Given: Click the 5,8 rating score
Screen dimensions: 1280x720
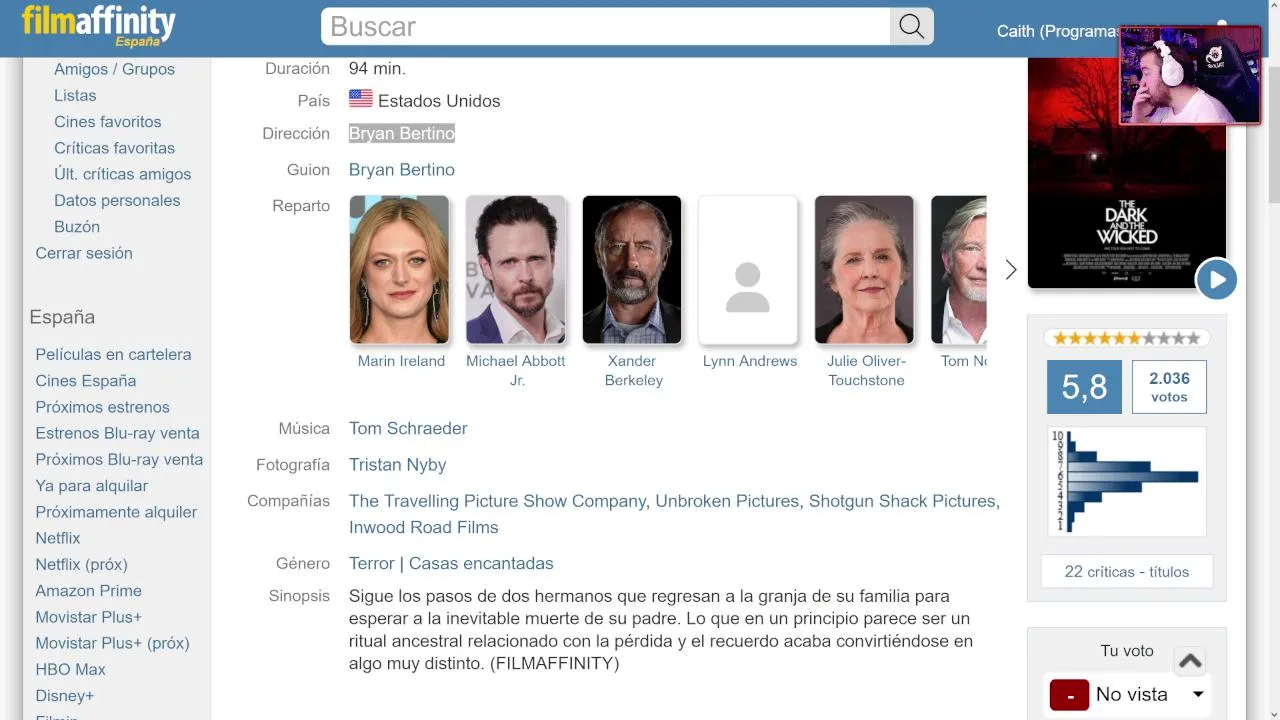Looking at the screenshot, I should point(1084,387).
